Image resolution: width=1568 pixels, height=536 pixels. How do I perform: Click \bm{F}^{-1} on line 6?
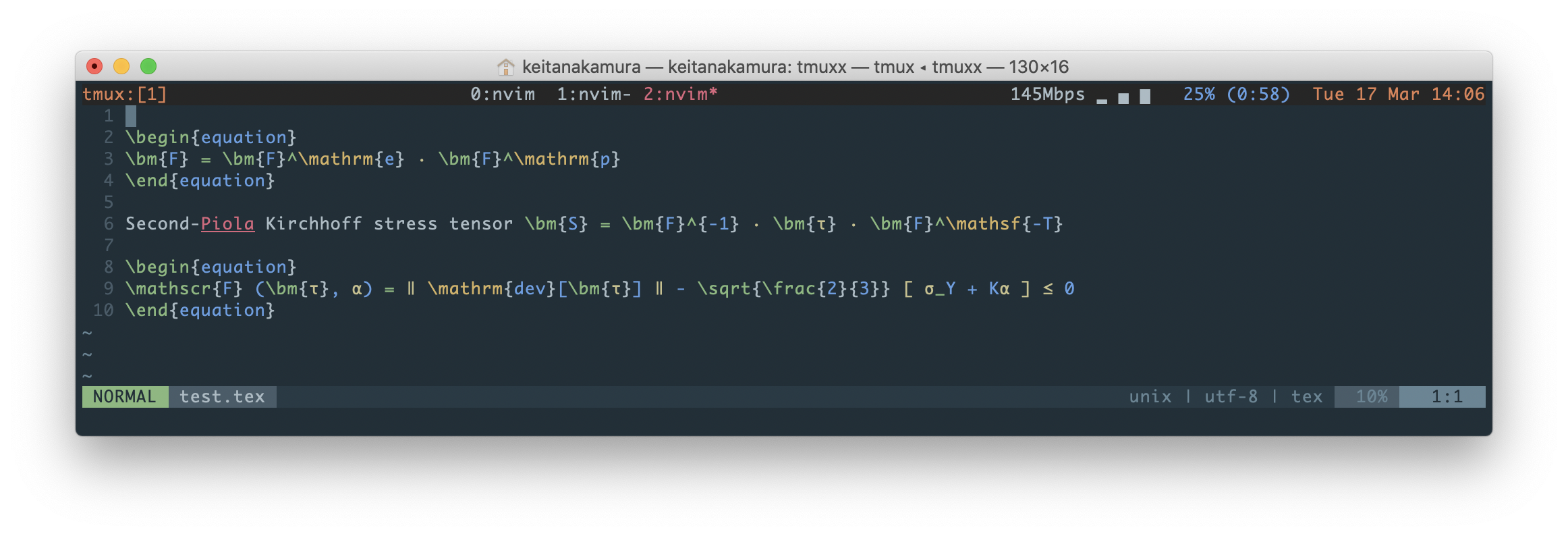coord(681,223)
